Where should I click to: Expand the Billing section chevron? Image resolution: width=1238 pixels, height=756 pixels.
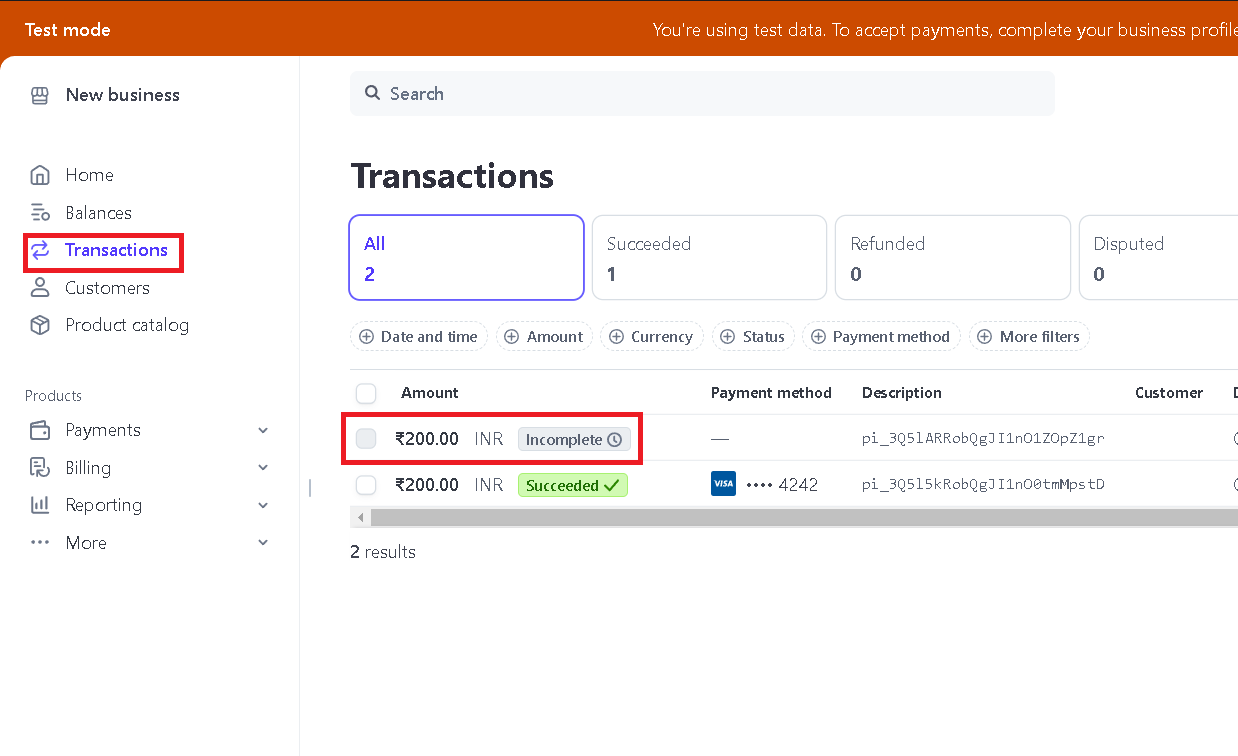tap(263, 468)
